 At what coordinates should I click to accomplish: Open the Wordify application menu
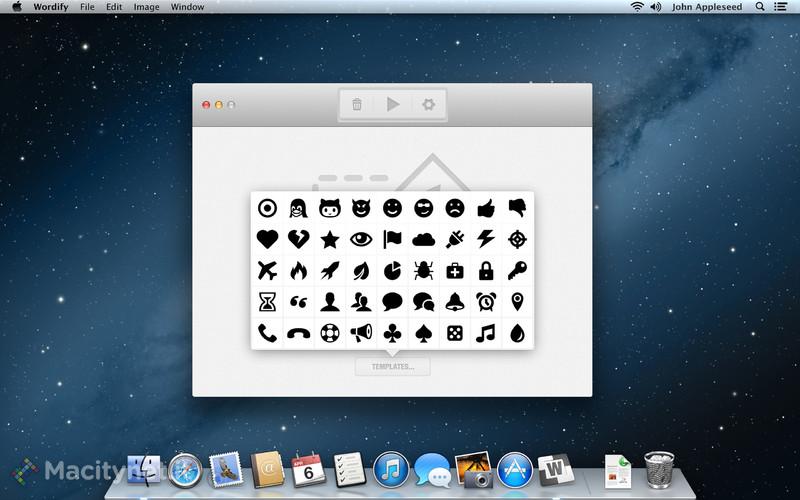[x=50, y=7]
